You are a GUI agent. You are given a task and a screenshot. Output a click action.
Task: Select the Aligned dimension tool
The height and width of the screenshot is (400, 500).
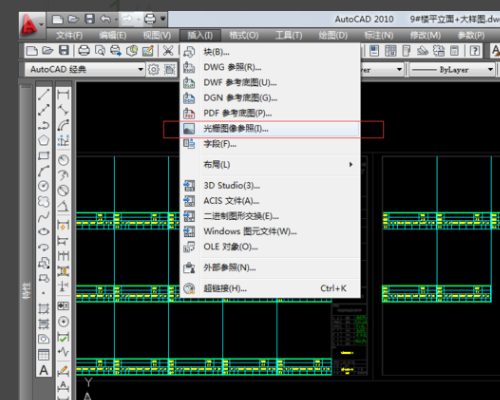(x=63, y=110)
